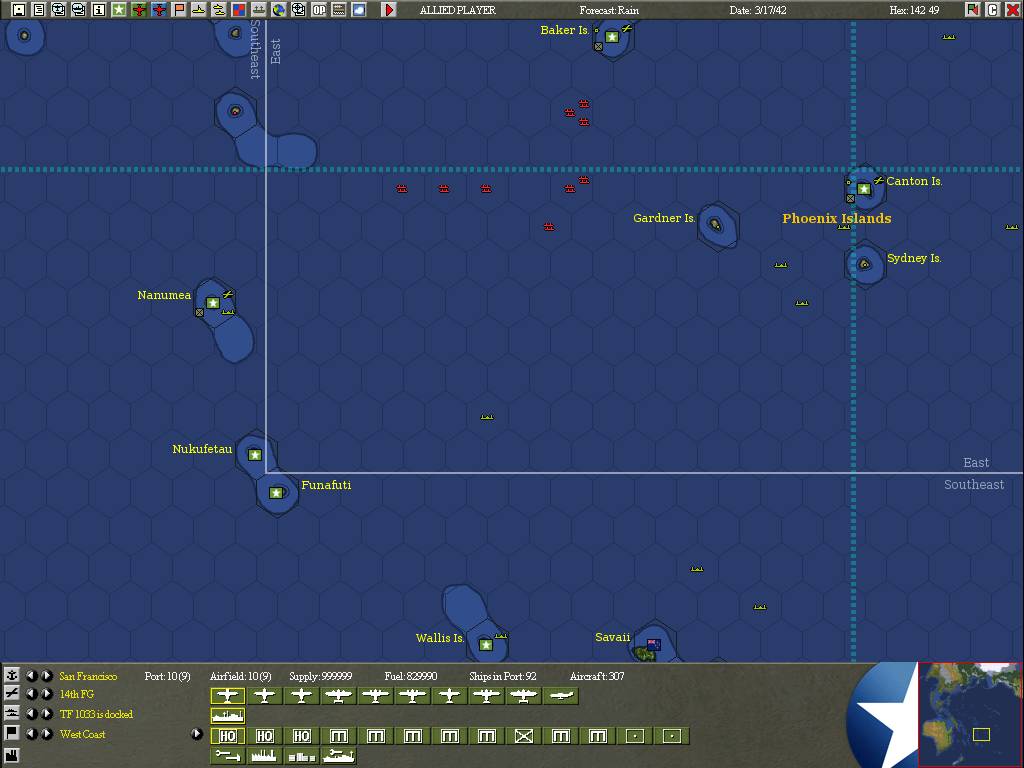
Task: Click the ship icon beside TF 1033 row
Action: (x=12, y=713)
